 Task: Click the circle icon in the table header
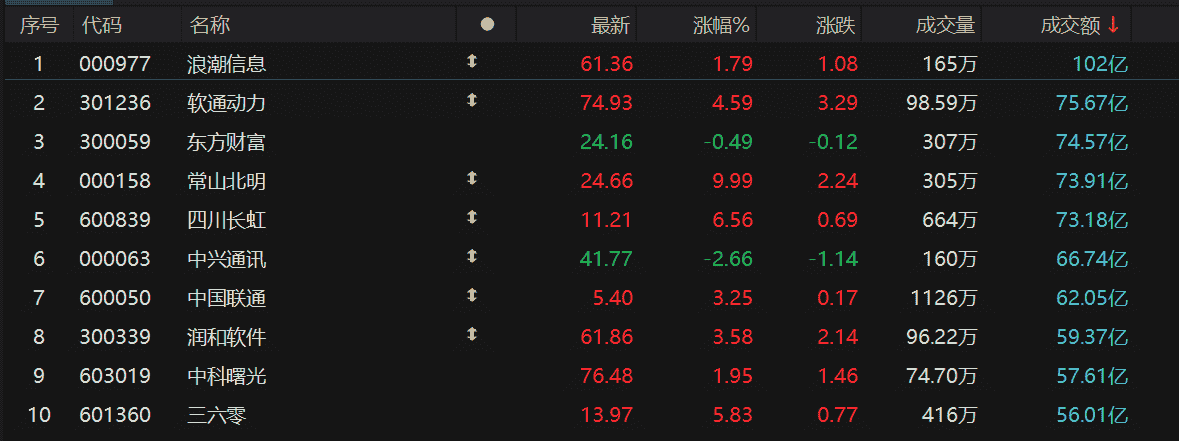[487, 25]
